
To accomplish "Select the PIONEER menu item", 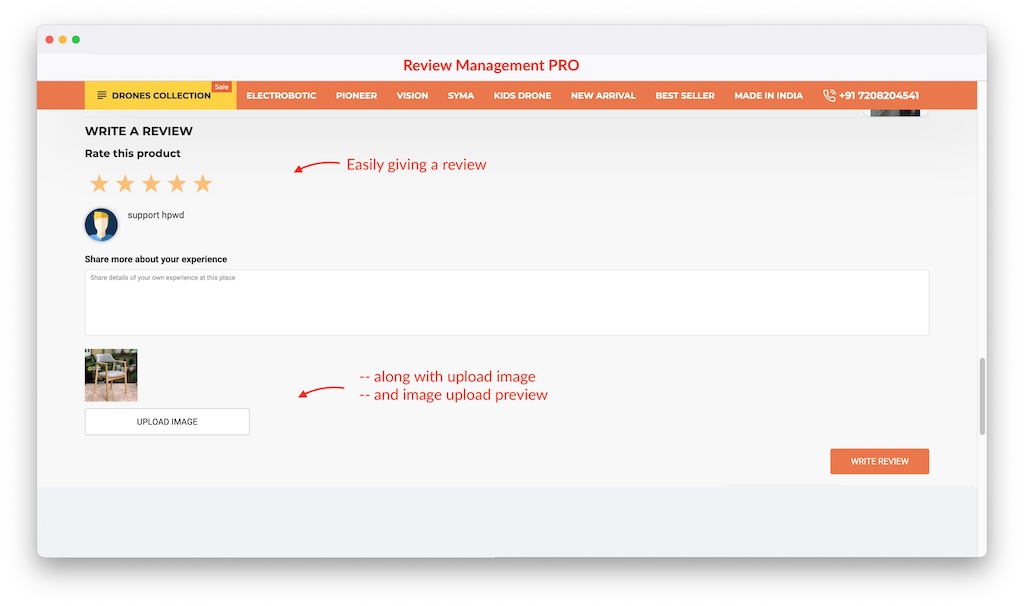I will (x=356, y=95).
